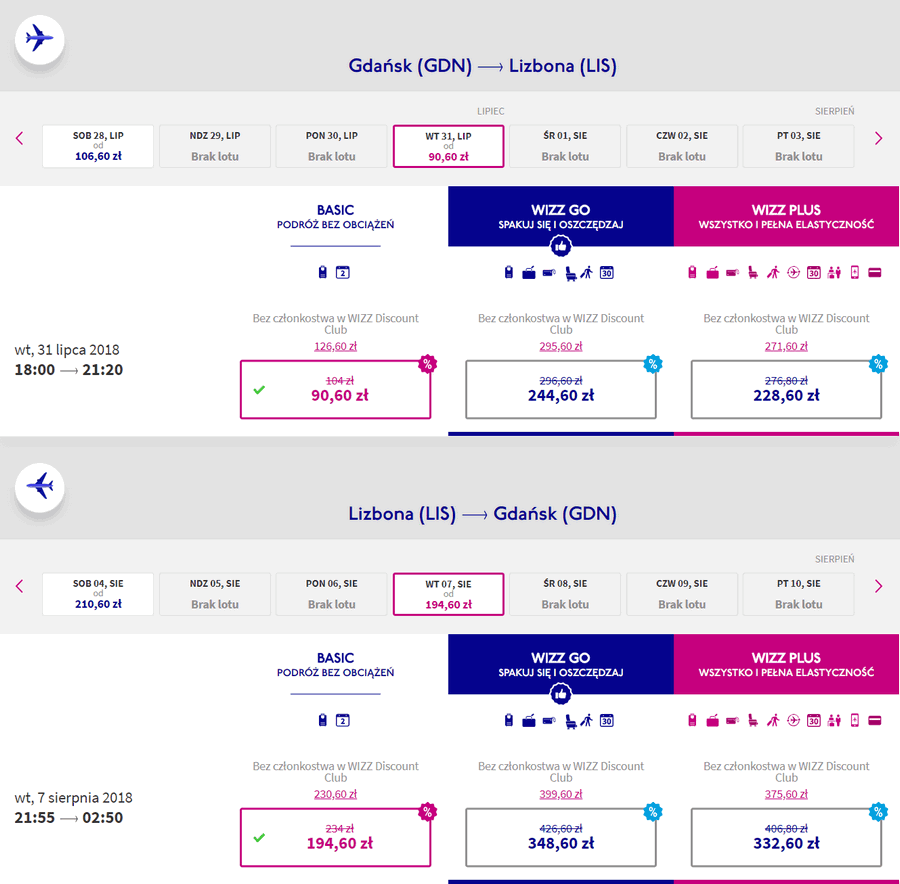Screen dimensions: 900x884
Task: Click the non-member price 126,60 zł link
Action: (335, 346)
